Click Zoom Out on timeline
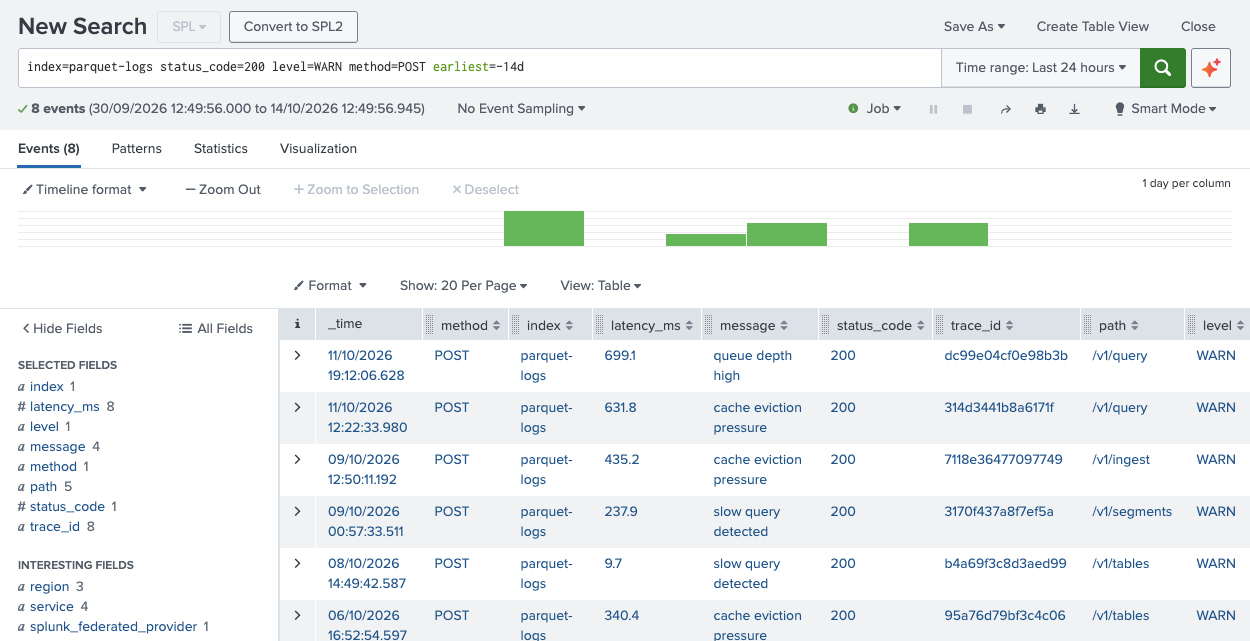Image resolution: width=1250 pixels, height=641 pixels. (223, 189)
